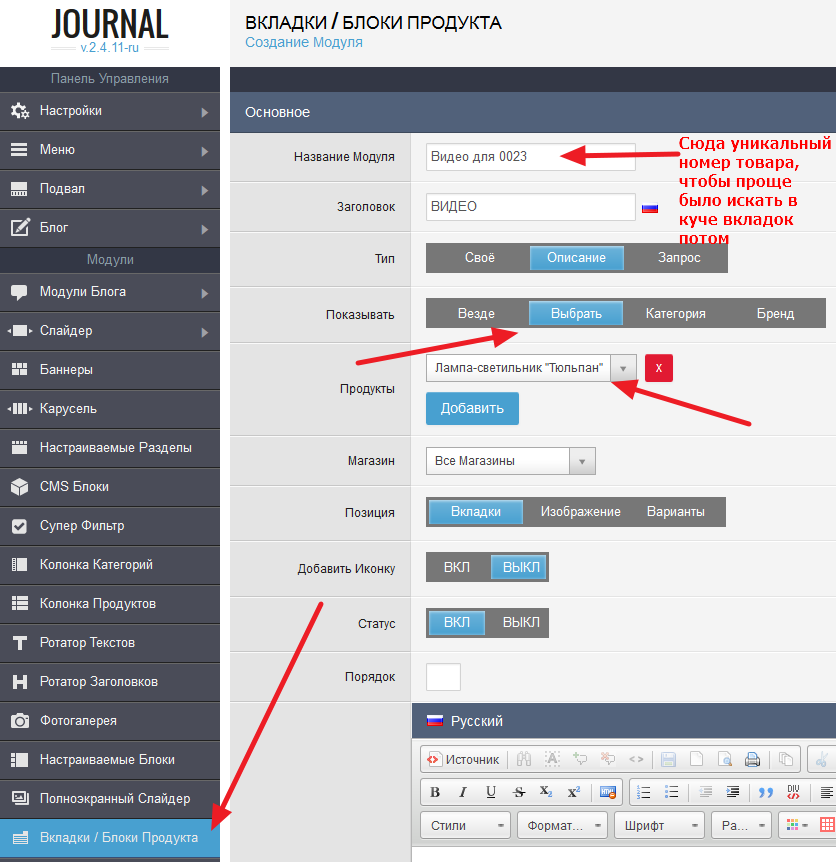This screenshot has height=862, width=836.
Task: Set Status to ВЫКЛ
Action: (x=520, y=622)
